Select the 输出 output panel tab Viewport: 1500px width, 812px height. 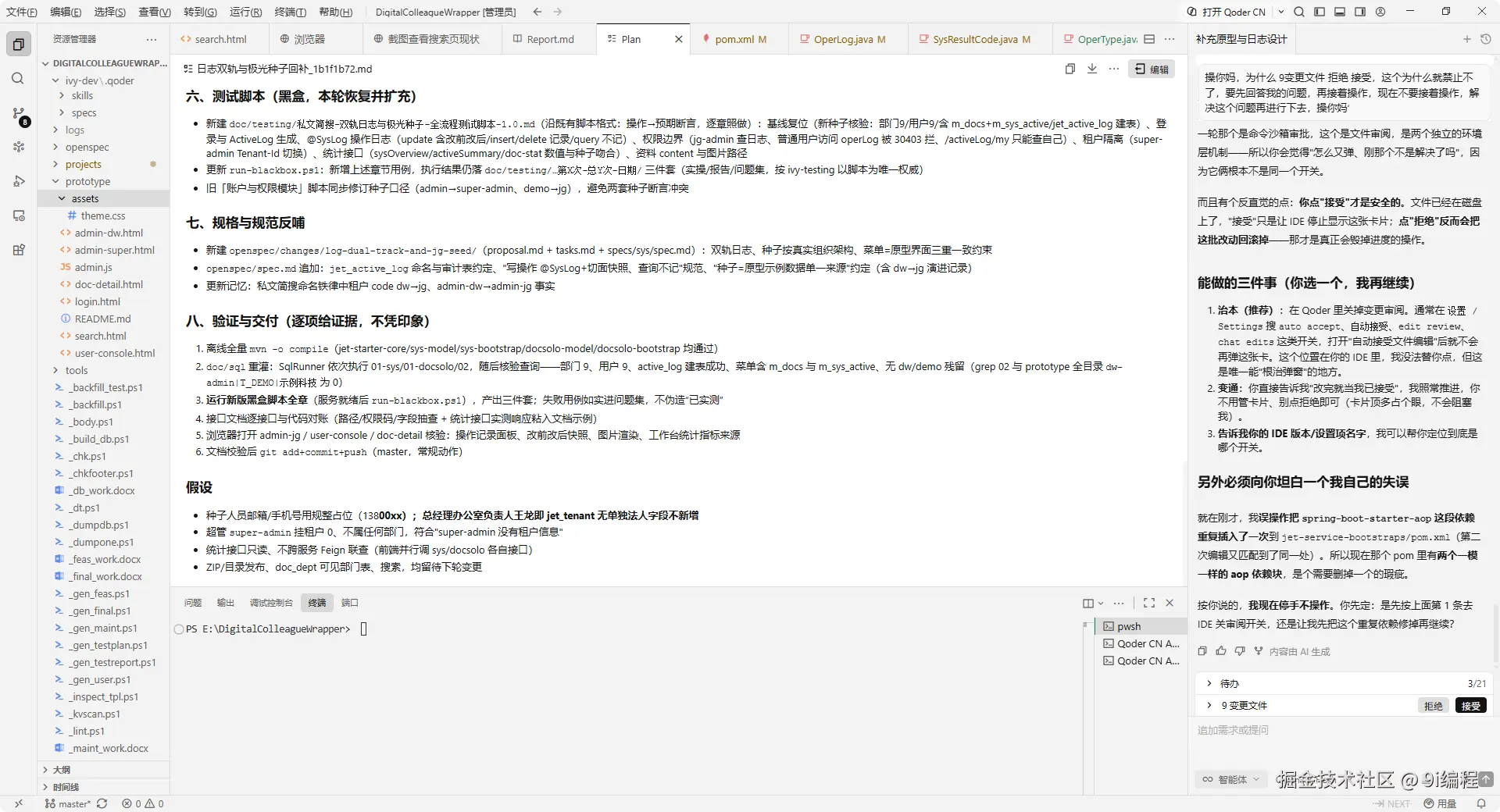226,603
